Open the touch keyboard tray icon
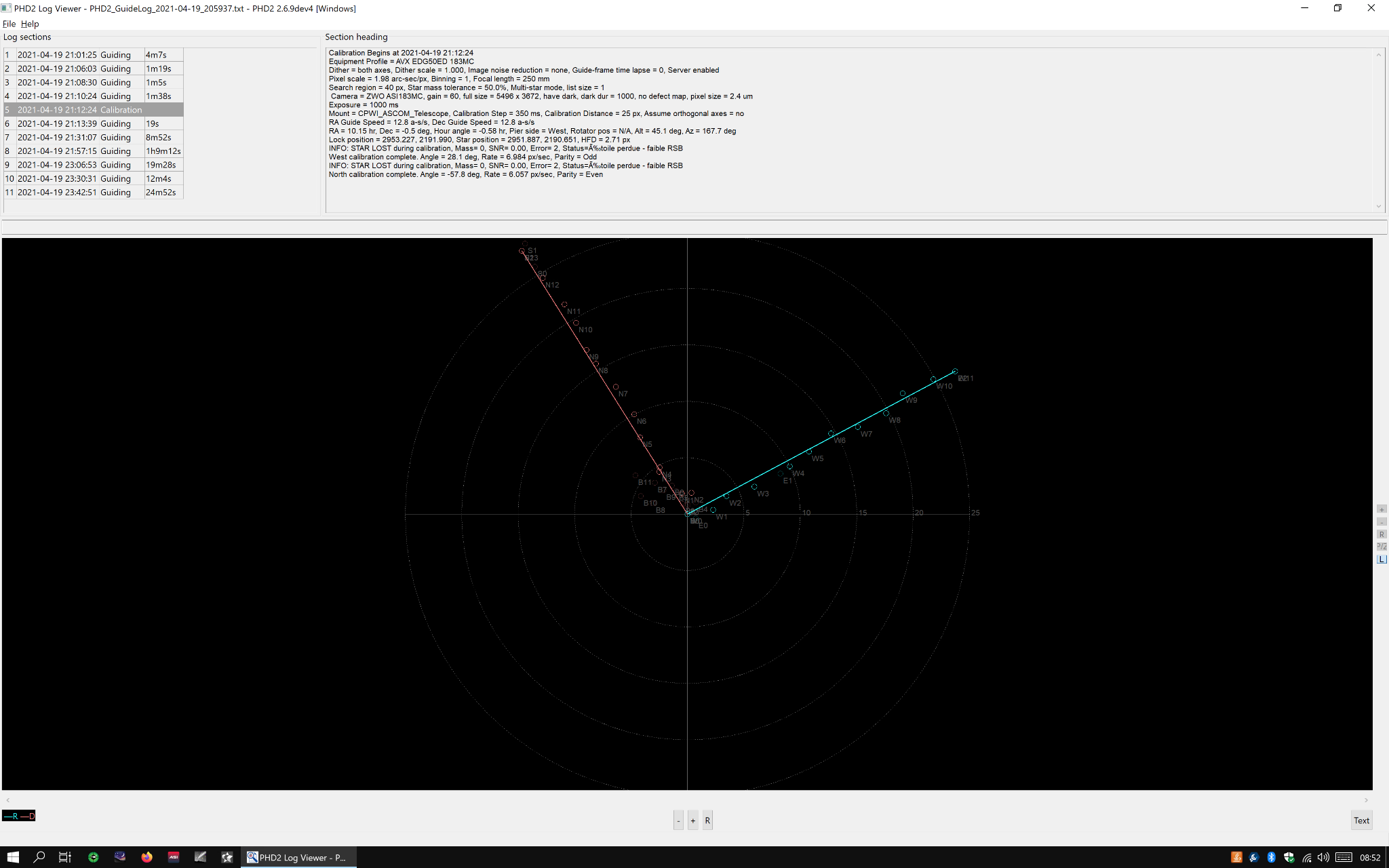Screen dimensions: 1389x868 pos(1344,857)
